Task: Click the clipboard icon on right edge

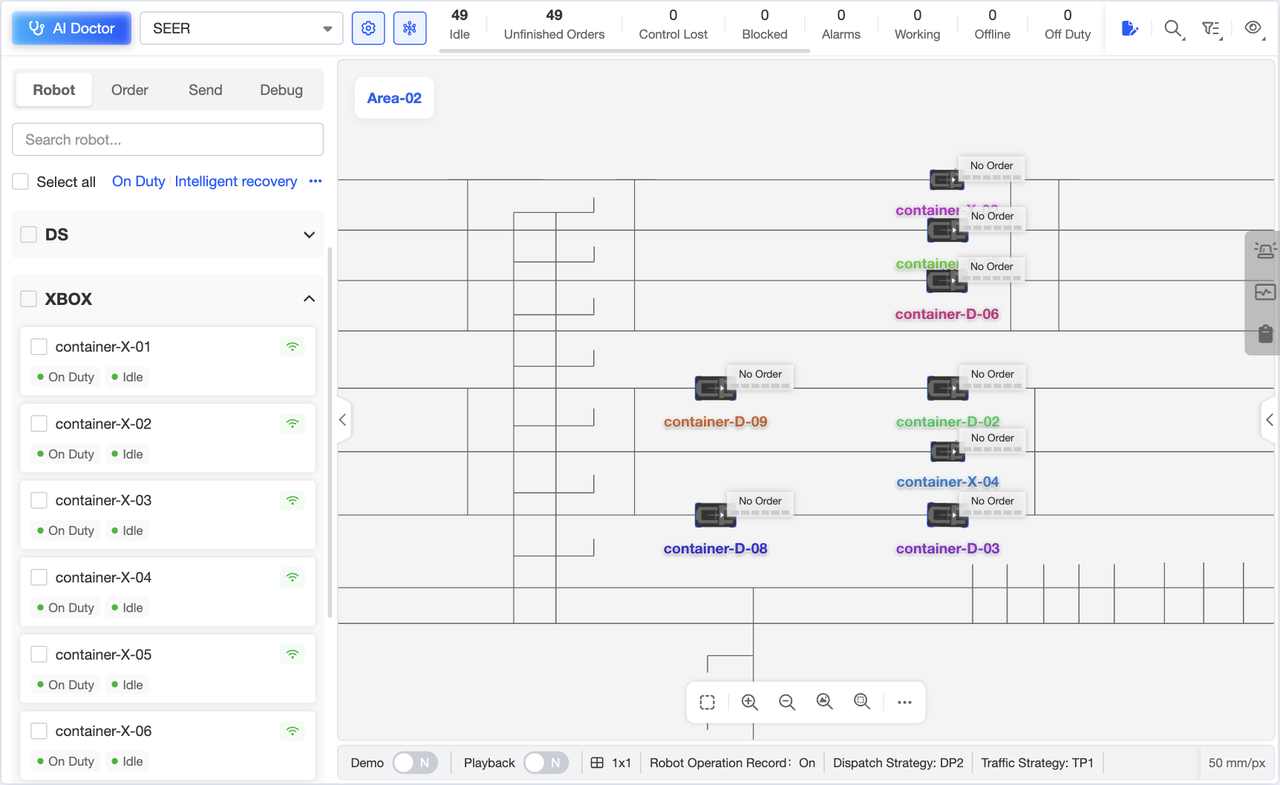Action: pyautogui.click(x=1265, y=334)
